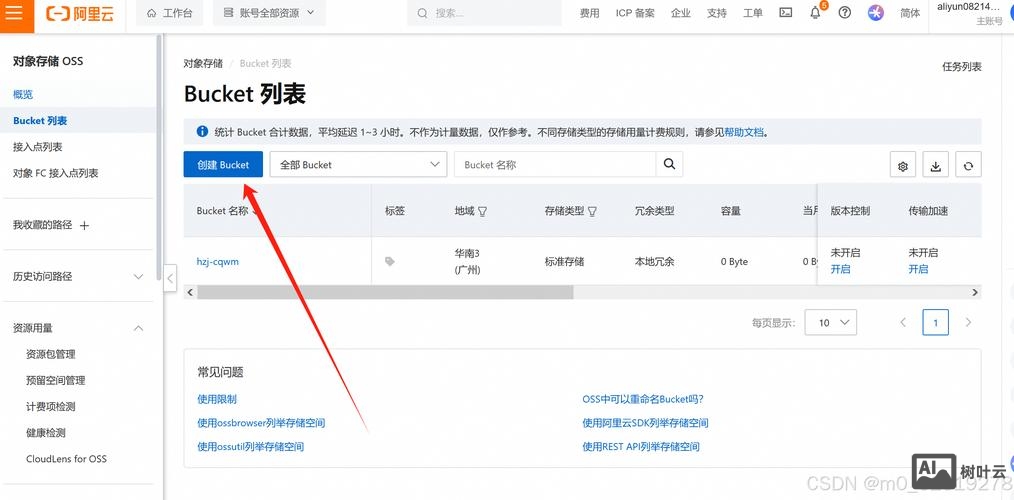Click the horizontal table scrollbar thumb
Image resolution: width=1014 pixels, height=500 pixels.
click(385, 292)
